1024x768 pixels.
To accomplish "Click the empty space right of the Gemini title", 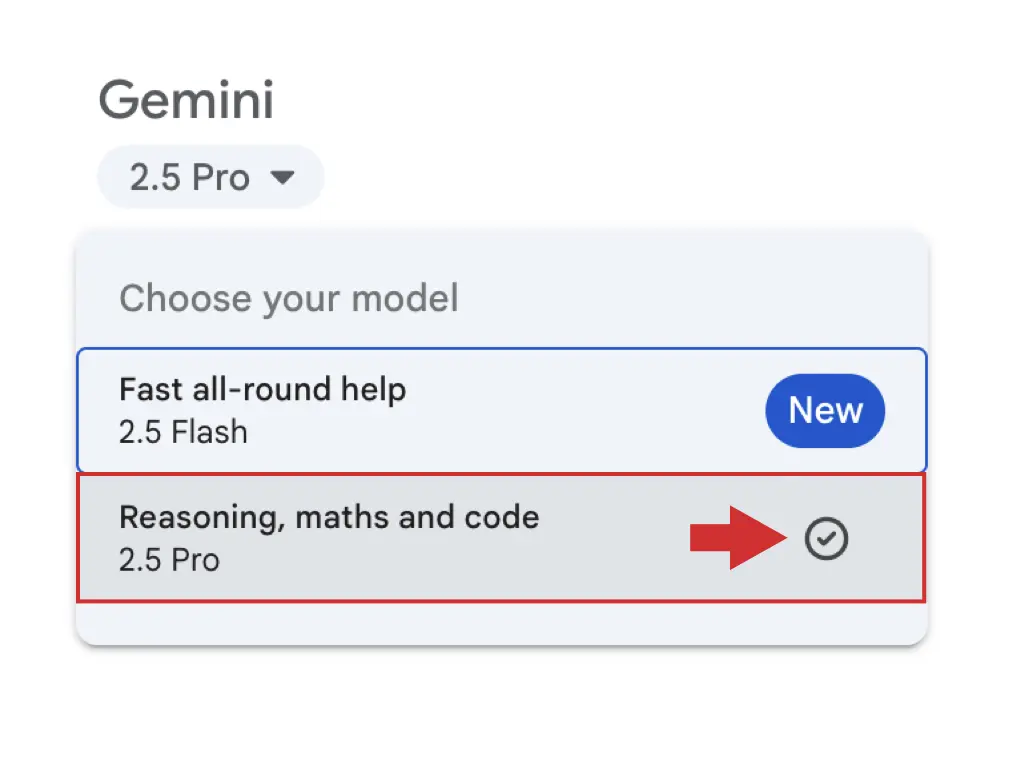I will [600, 100].
